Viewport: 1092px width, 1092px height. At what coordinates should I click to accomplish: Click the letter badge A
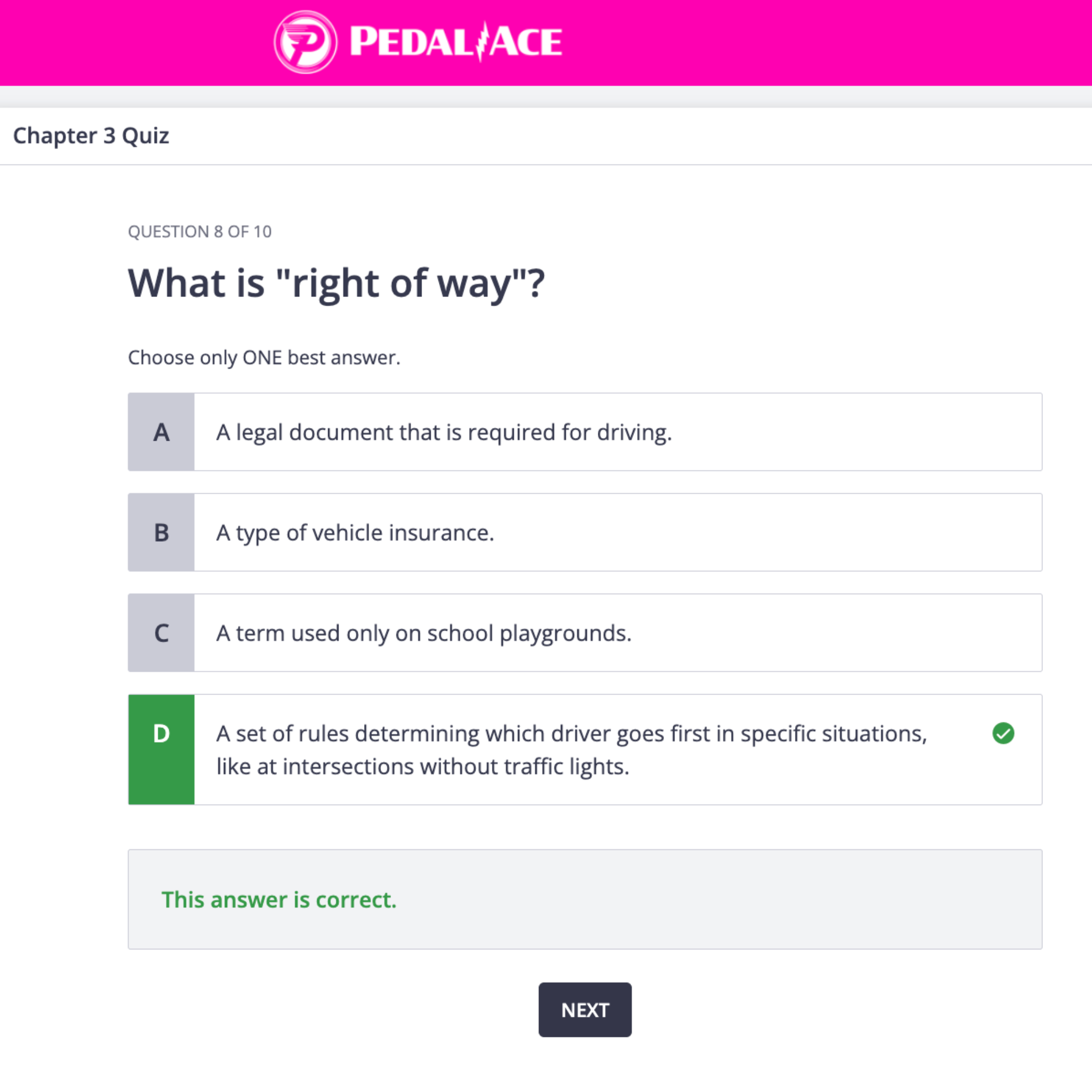click(x=161, y=432)
